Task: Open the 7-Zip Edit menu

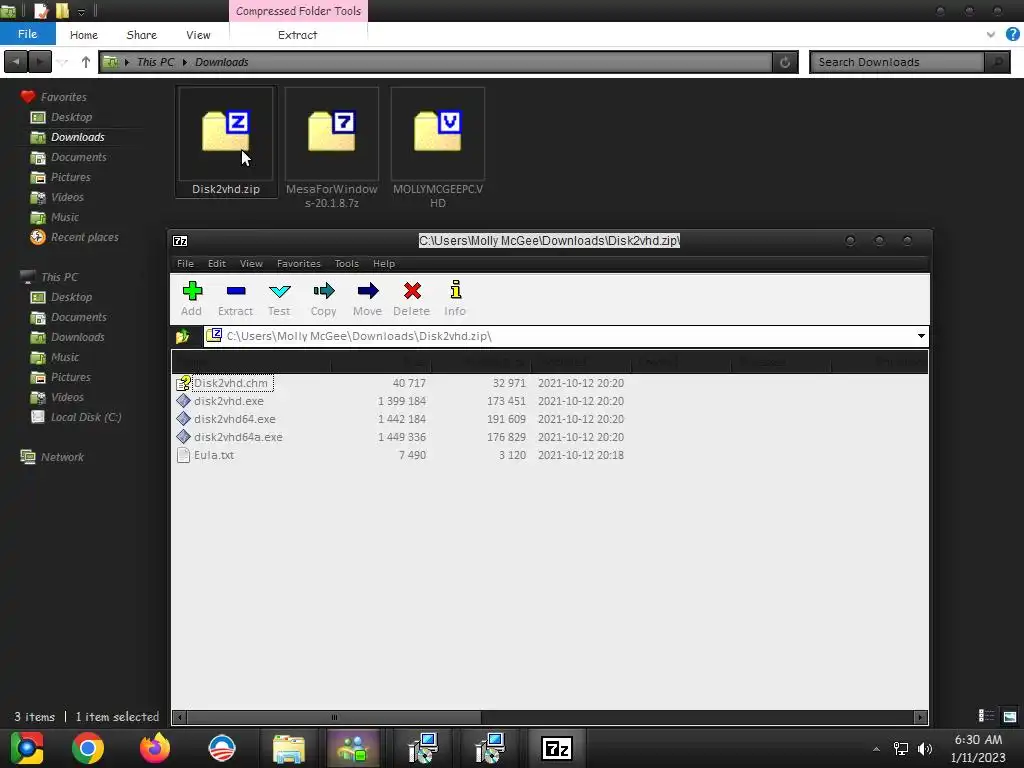Action: pyautogui.click(x=217, y=264)
